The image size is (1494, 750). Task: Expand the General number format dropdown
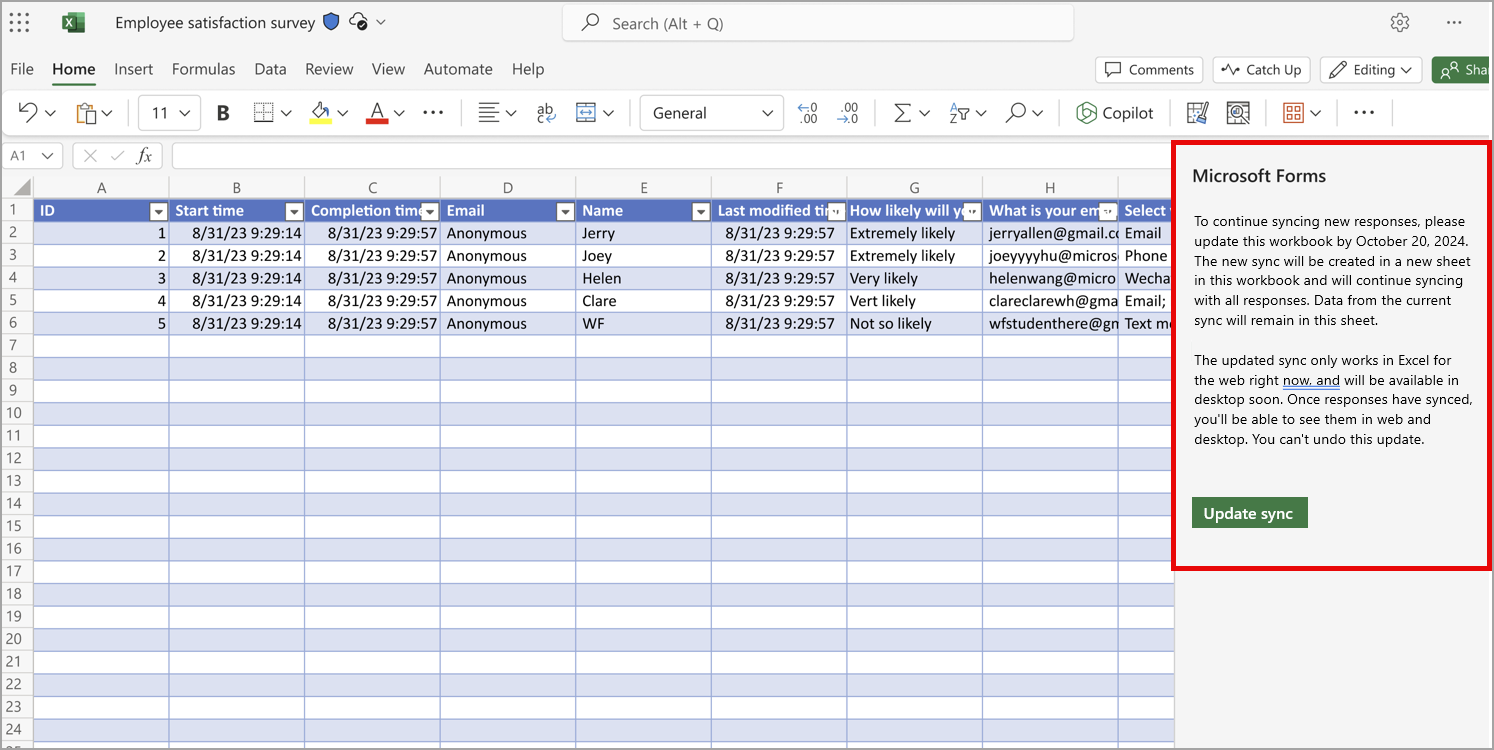[768, 112]
